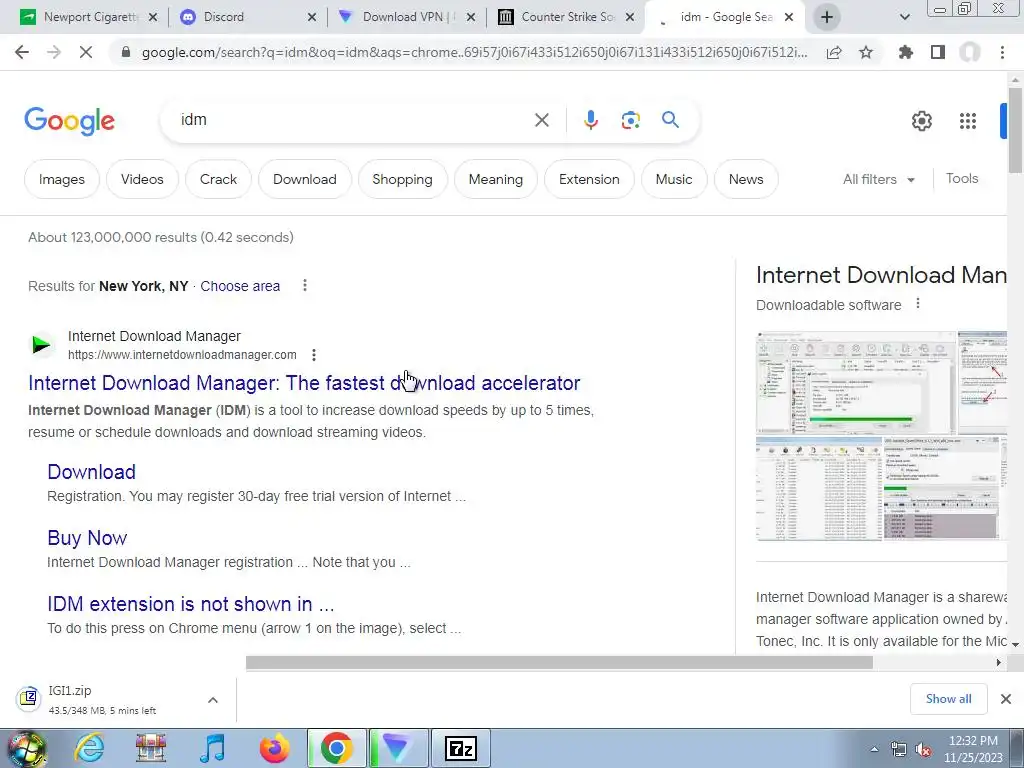Viewport: 1024px width, 768px height.
Task: Select the Meaning filter chip
Action: point(496,180)
